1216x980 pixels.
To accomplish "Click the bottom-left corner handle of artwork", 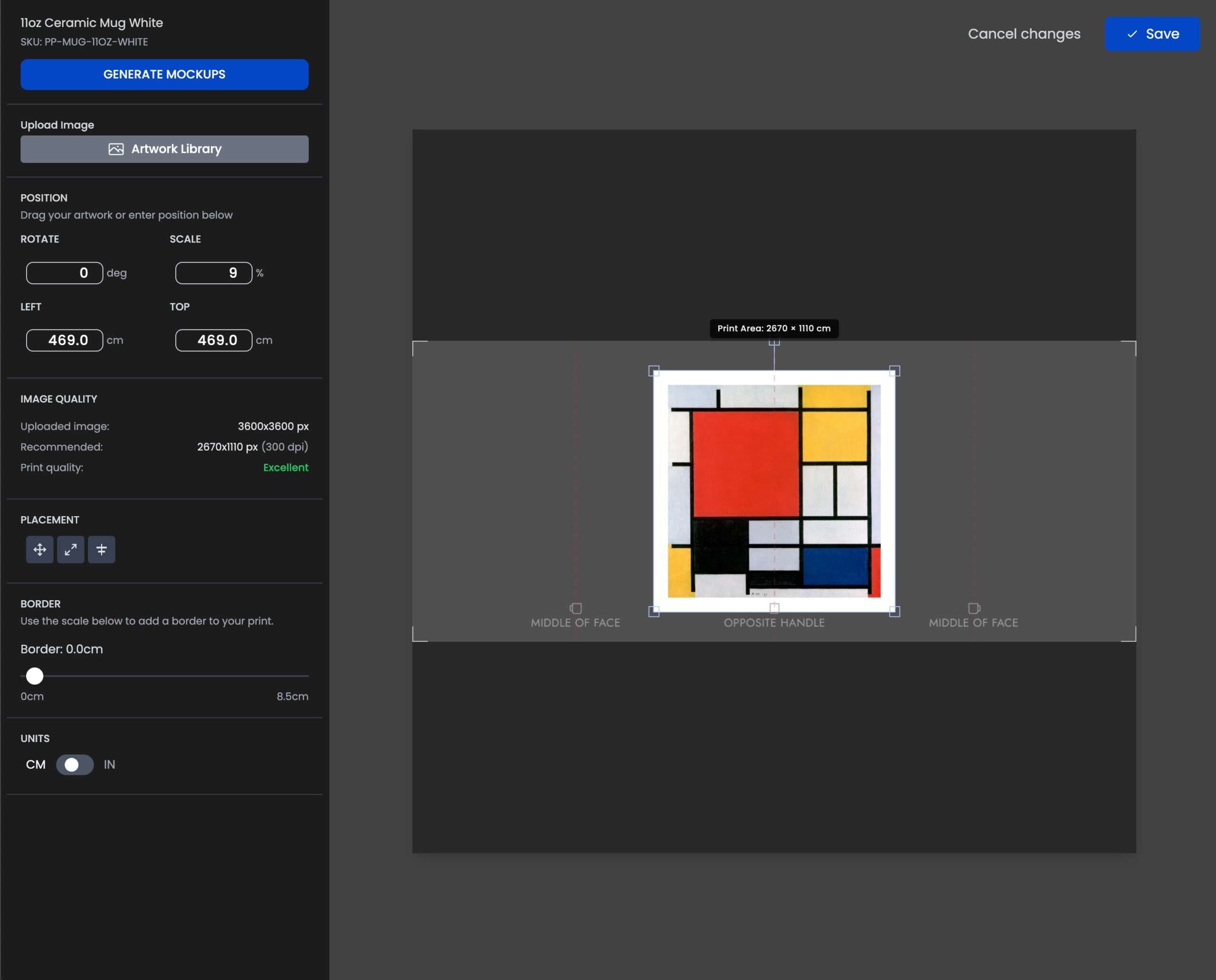I will click(654, 611).
